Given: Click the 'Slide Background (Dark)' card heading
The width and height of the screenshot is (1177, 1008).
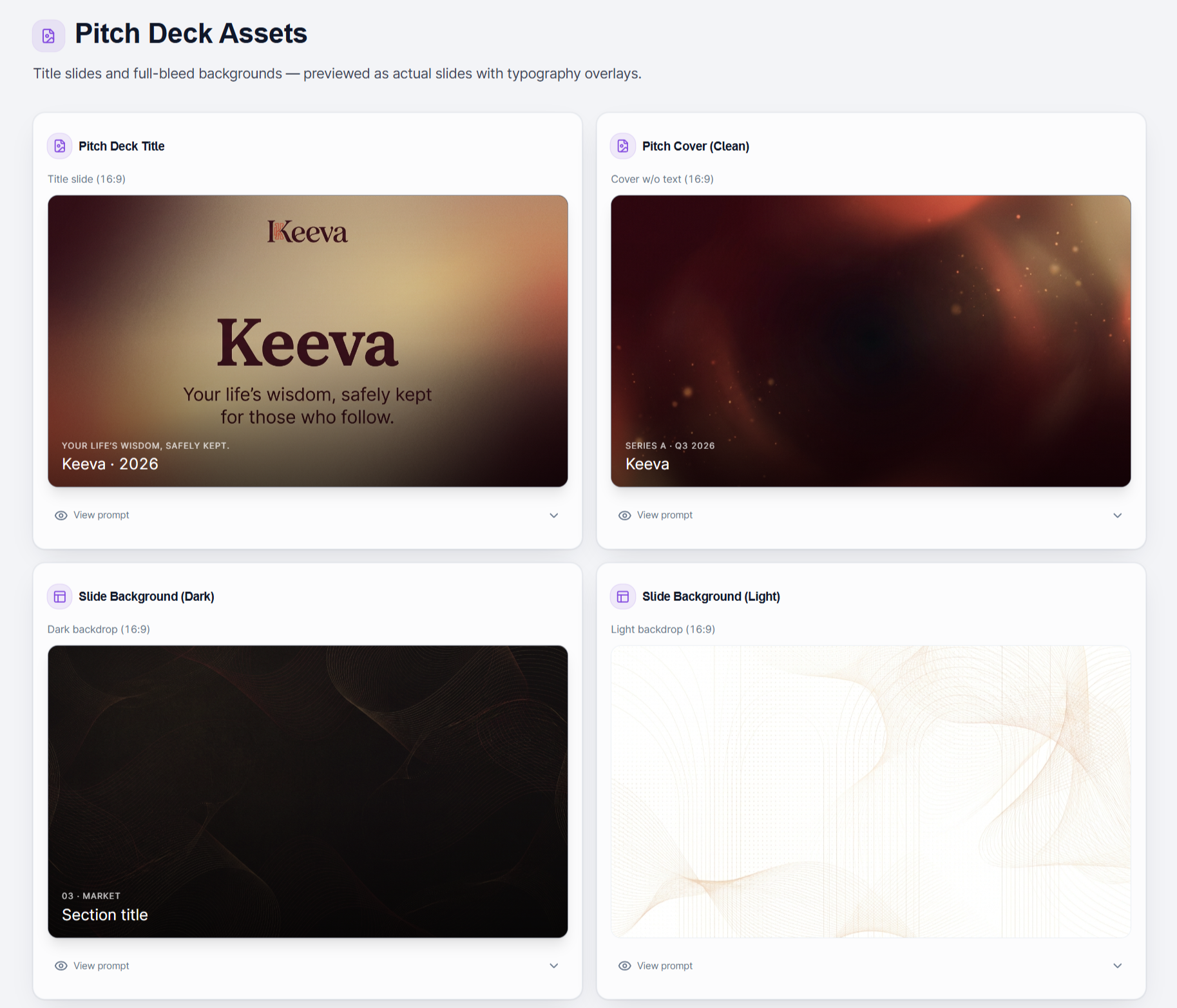Looking at the screenshot, I should tap(146, 596).
